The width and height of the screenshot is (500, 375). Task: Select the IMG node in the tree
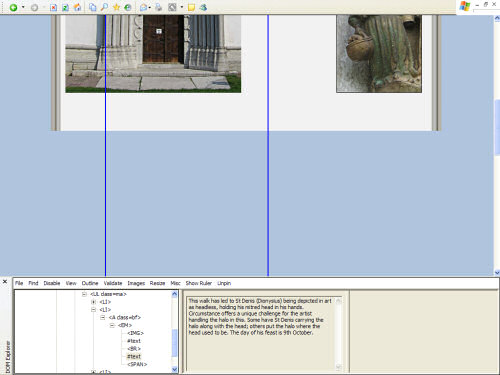click(135, 333)
